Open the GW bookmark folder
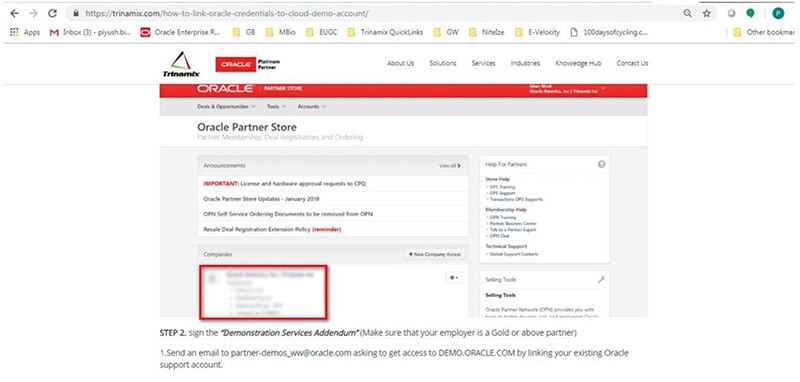Screen dimensions: 800x382 446,32
